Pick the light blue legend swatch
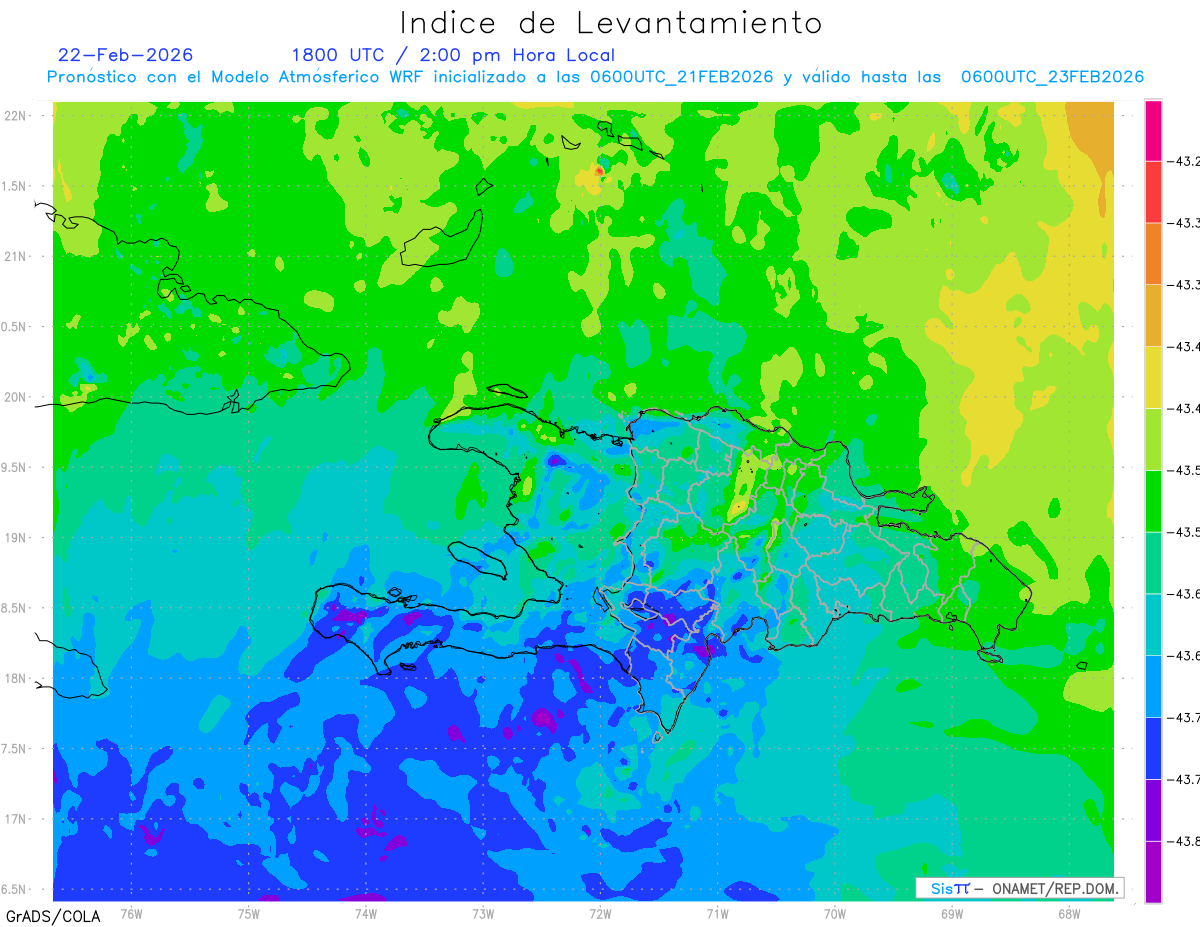Screen dimensions: 1200x927 (x=1153, y=686)
